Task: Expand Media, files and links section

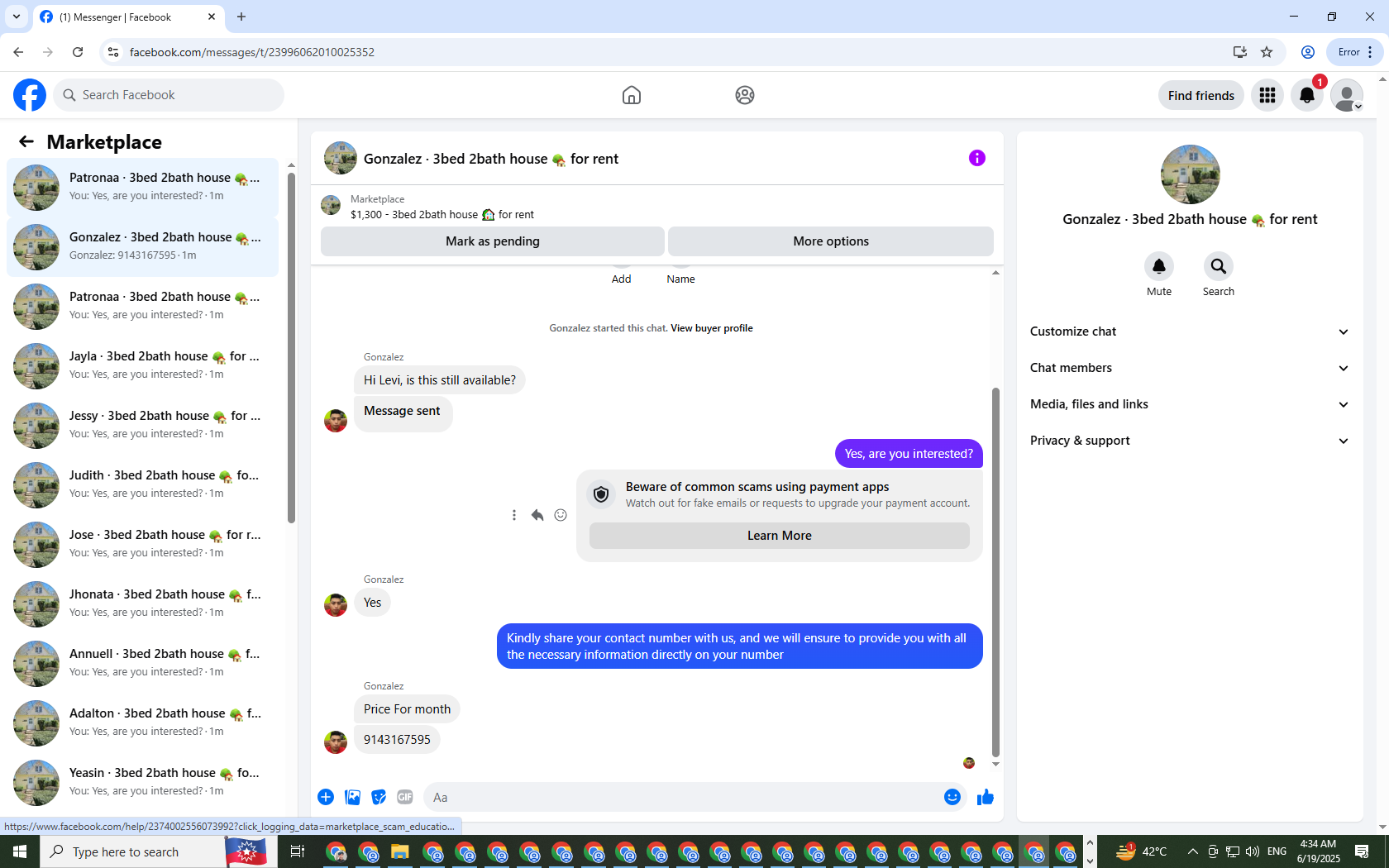Action: coord(1190,404)
